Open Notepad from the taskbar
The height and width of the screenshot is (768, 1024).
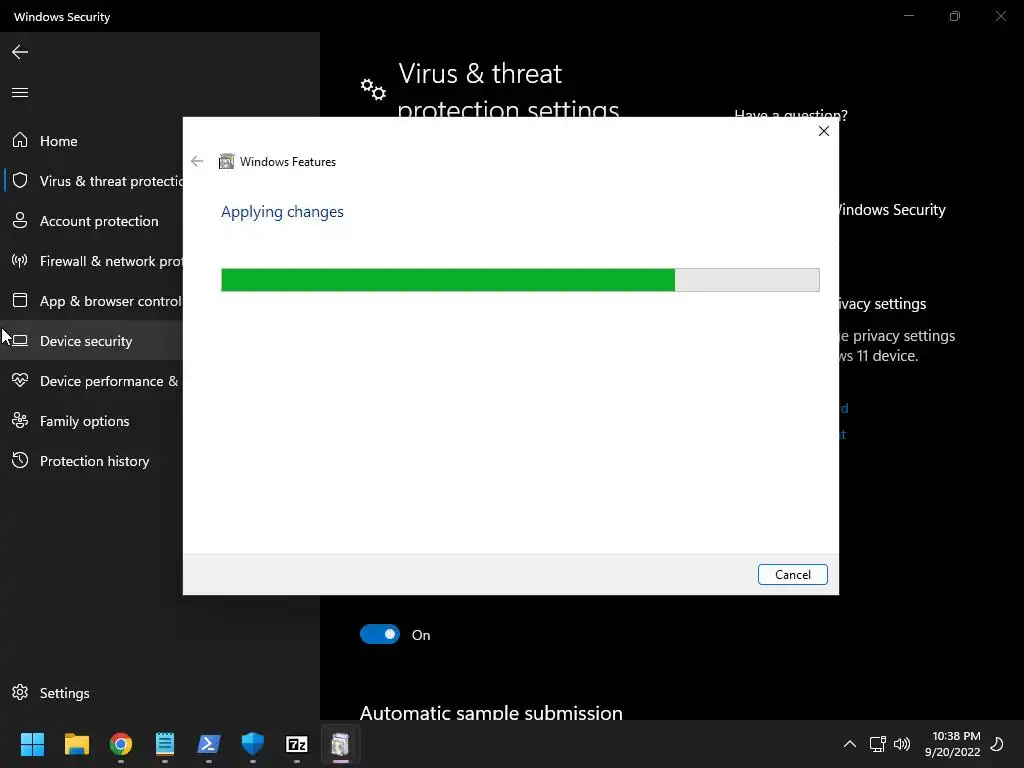pyautogui.click(x=165, y=744)
